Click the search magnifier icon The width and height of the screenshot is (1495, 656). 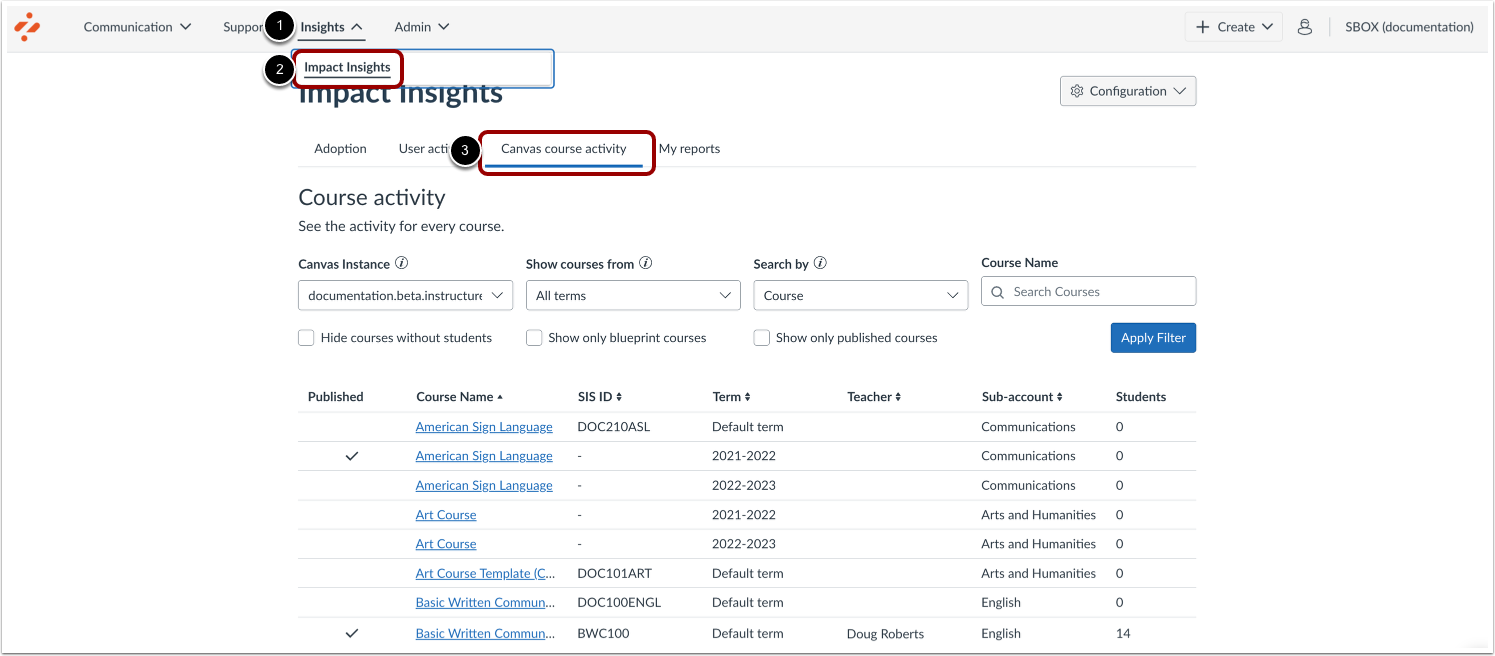click(998, 292)
